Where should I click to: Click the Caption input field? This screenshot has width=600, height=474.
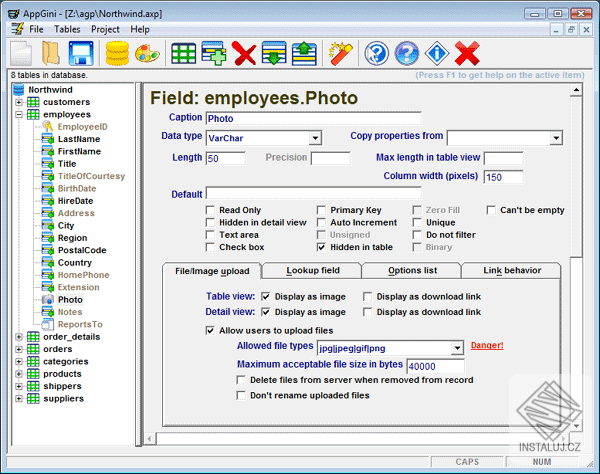pos(313,118)
